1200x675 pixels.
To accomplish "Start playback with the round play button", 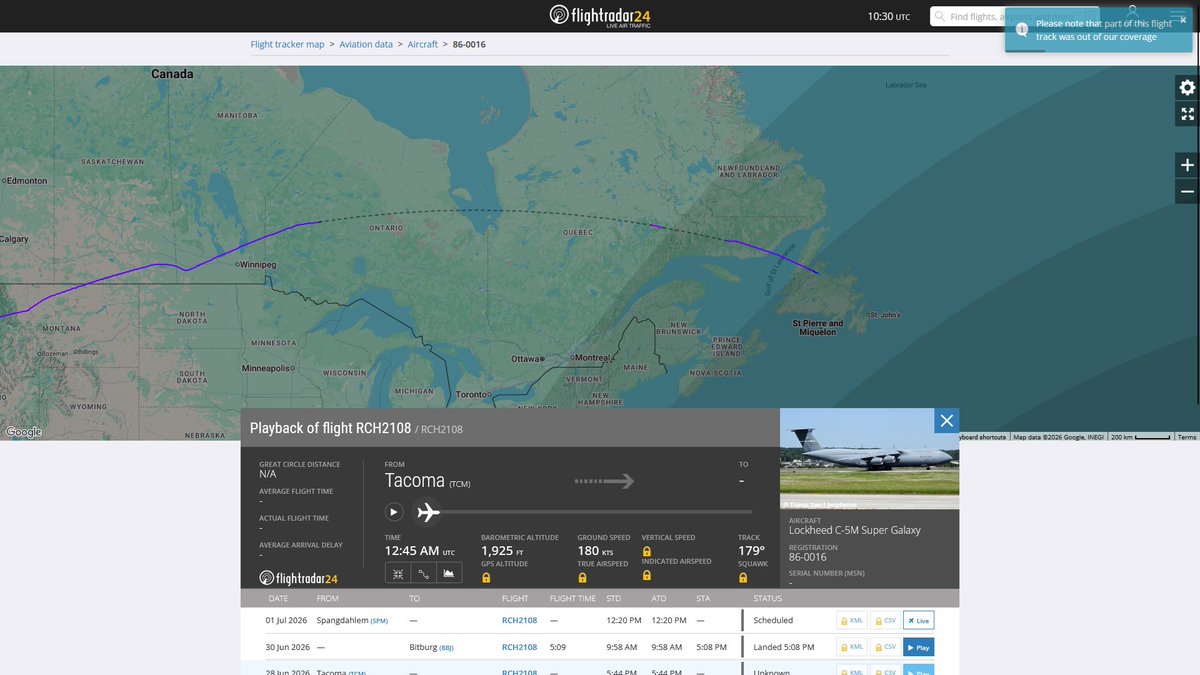I will pyautogui.click(x=394, y=511).
